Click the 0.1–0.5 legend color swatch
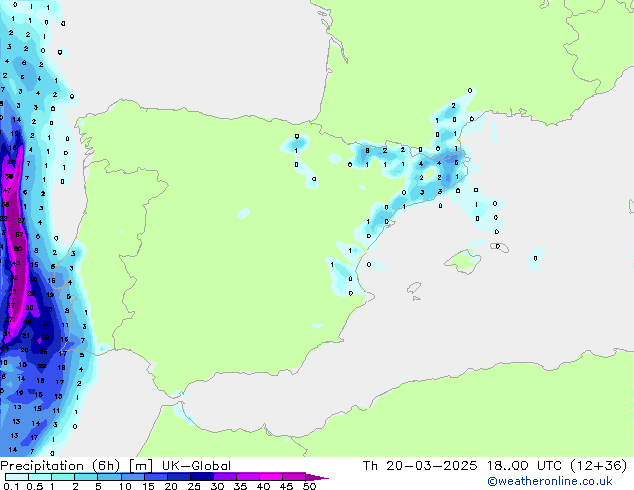Viewport: 634px width, 490px height. point(17,477)
